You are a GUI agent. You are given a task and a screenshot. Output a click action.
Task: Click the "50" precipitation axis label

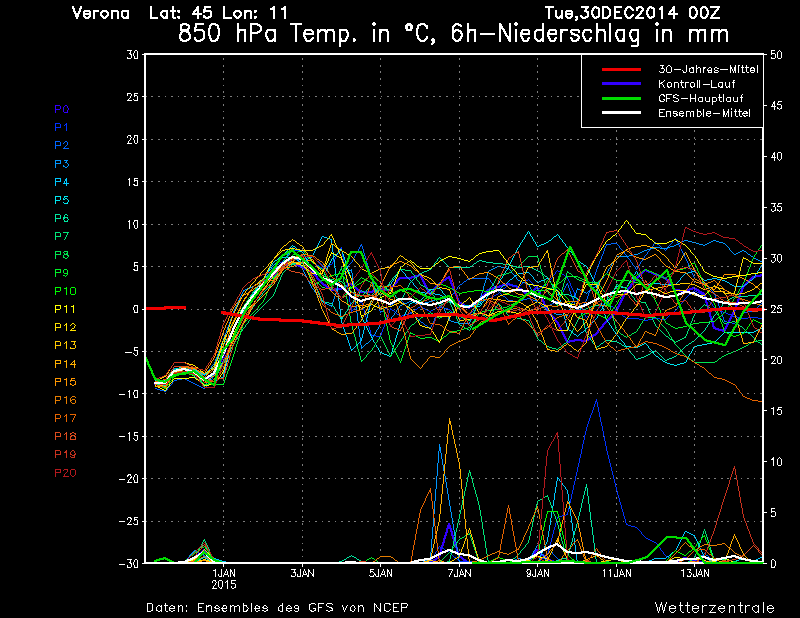[x=776, y=55]
